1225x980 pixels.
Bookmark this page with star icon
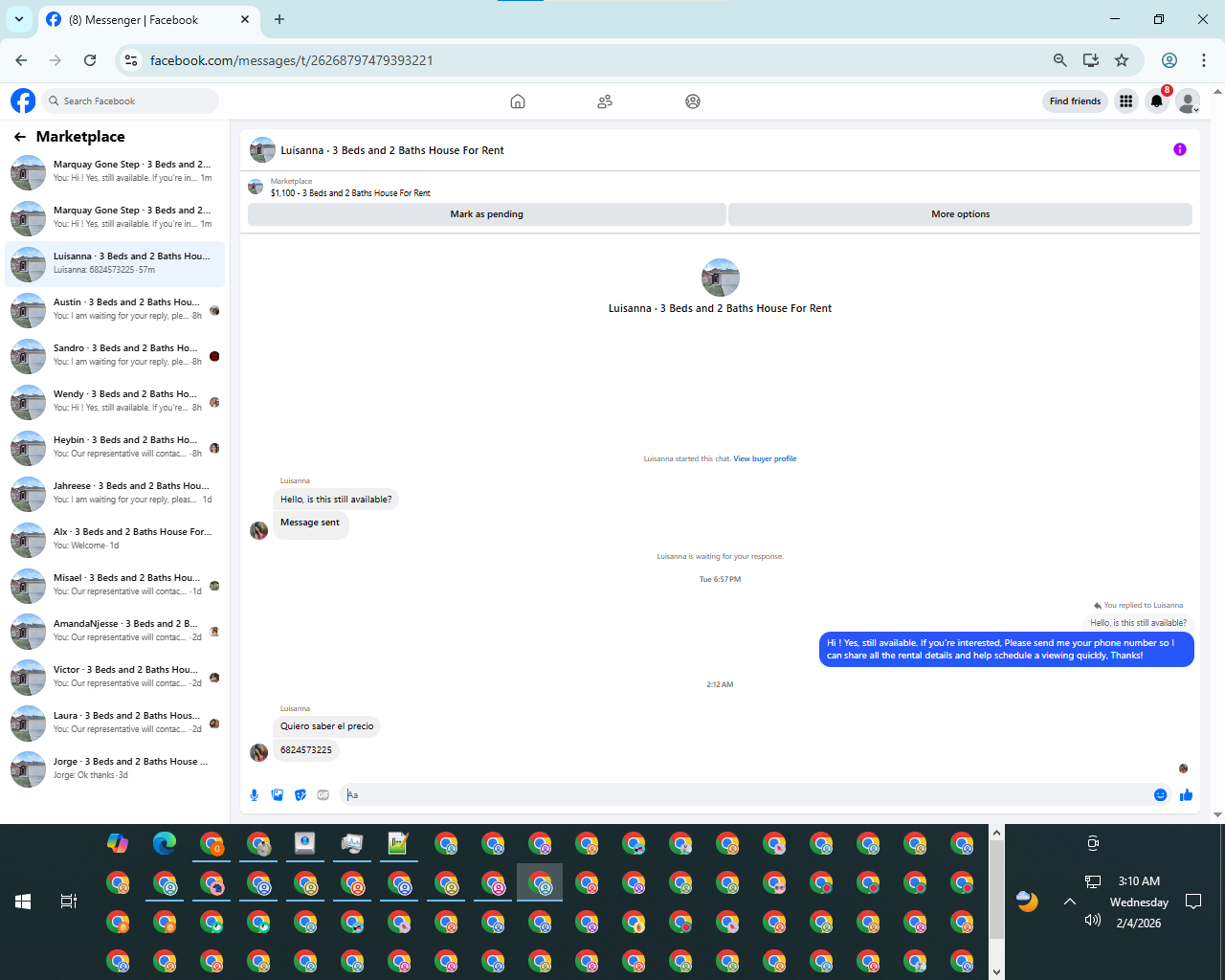pyautogui.click(x=1122, y=60)
